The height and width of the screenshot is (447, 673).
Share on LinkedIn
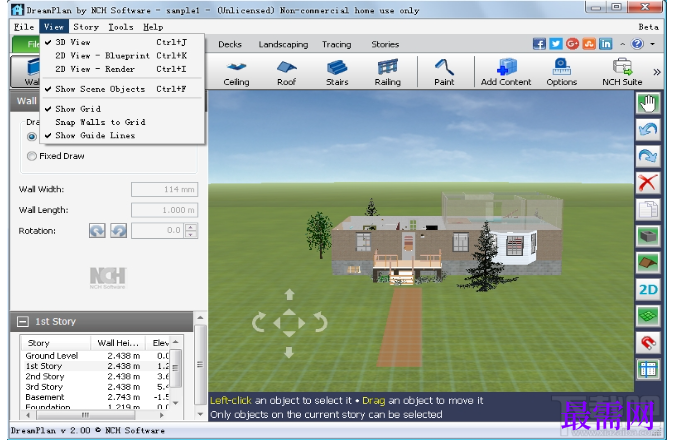[x=606, y=44]
